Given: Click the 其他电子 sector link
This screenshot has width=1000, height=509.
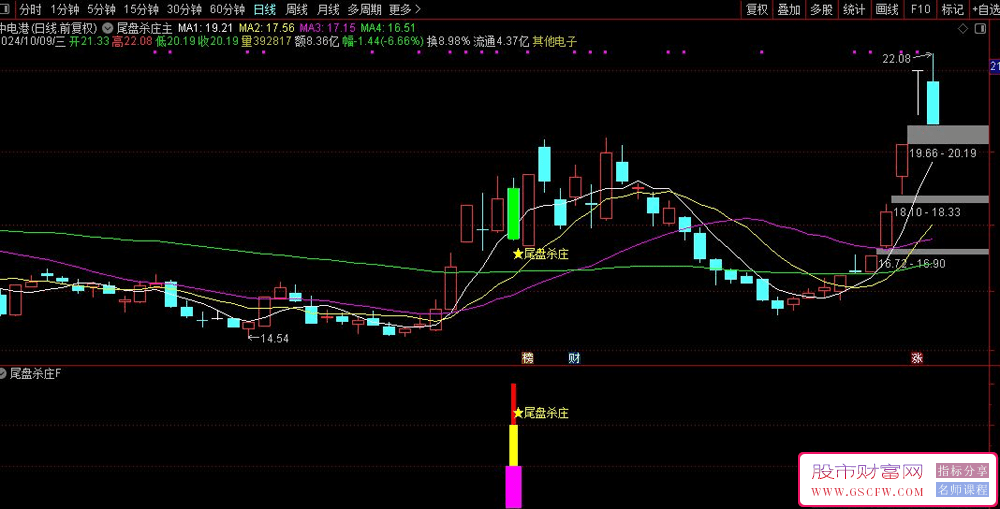Looking at the screenshot, I should pyautogui.click(x=555, y=41).
